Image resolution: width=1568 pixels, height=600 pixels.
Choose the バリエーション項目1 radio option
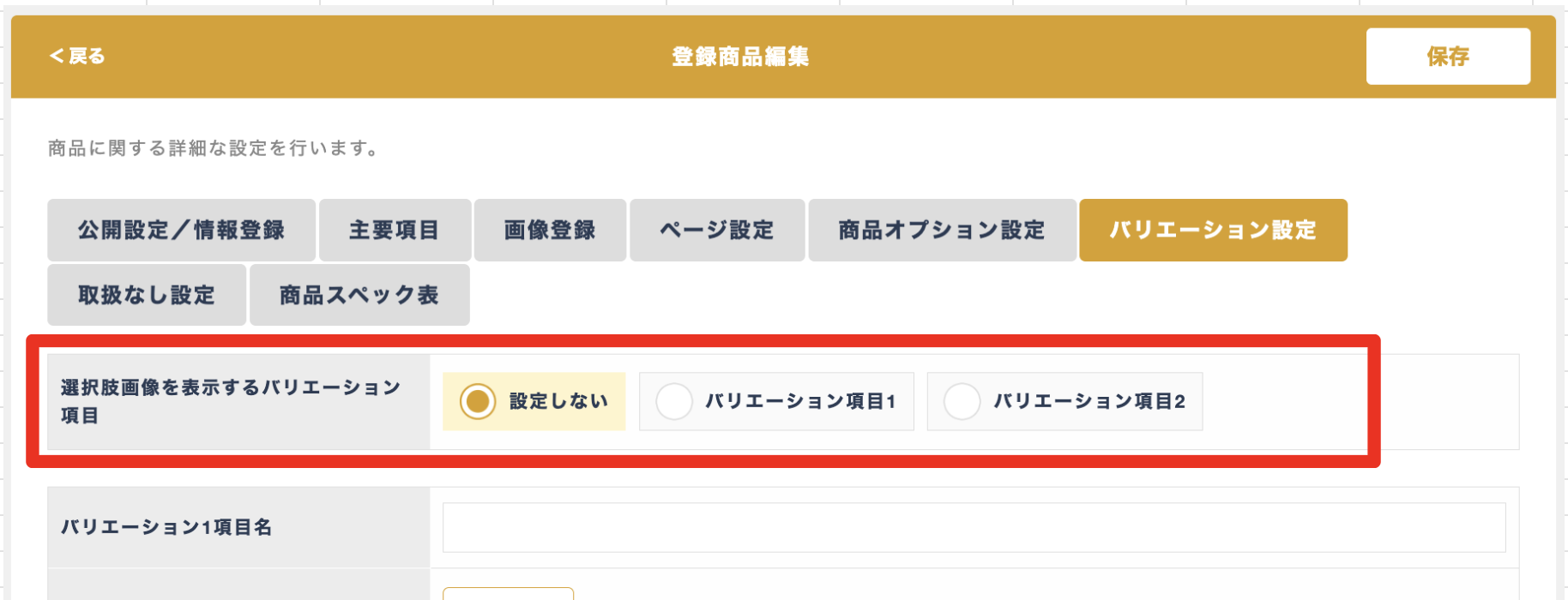pos(776,401)
